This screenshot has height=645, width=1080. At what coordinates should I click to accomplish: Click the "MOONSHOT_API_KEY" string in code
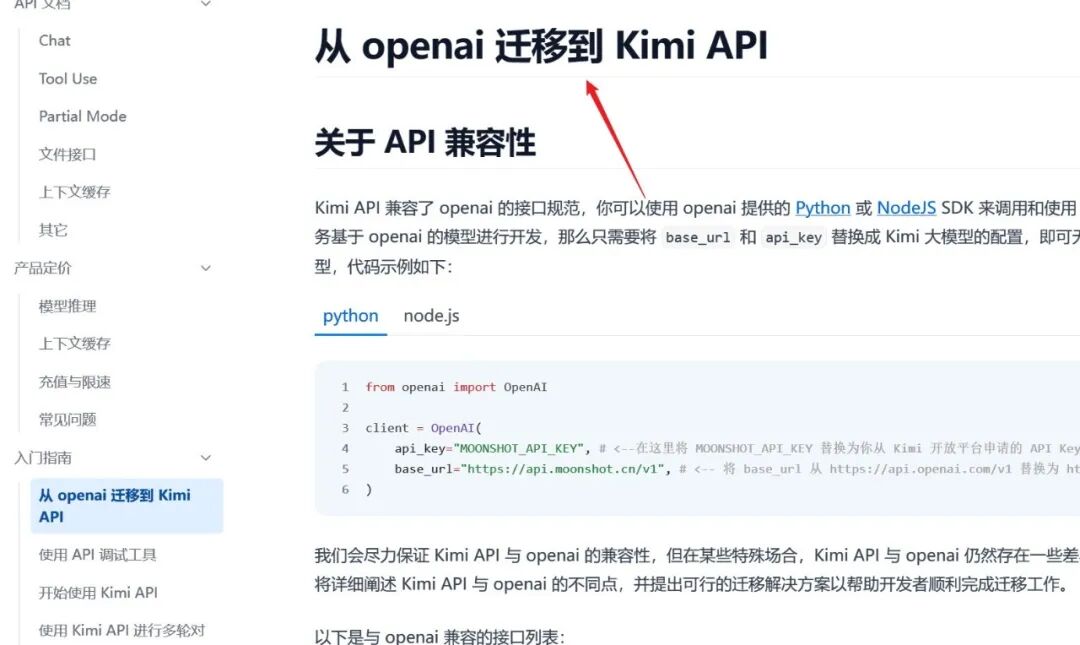[x=518, y=449]
